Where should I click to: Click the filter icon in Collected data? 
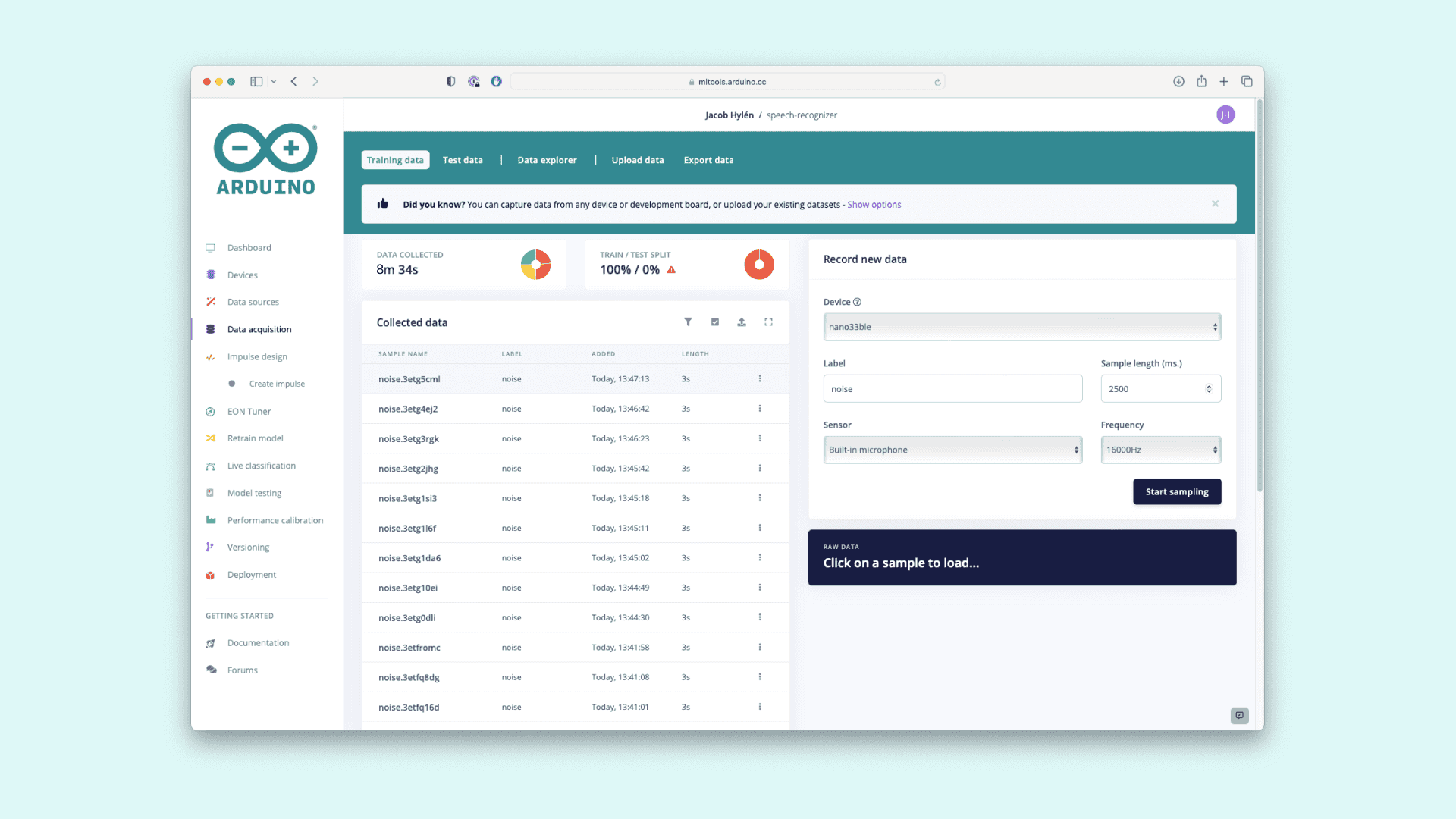click(688, 322)
